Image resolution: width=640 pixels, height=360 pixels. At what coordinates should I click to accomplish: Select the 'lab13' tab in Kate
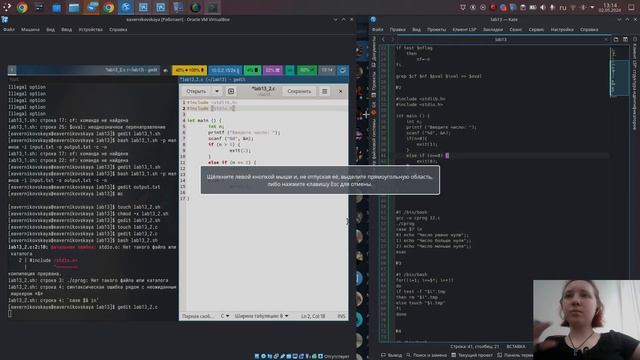[x=500, y=40]
